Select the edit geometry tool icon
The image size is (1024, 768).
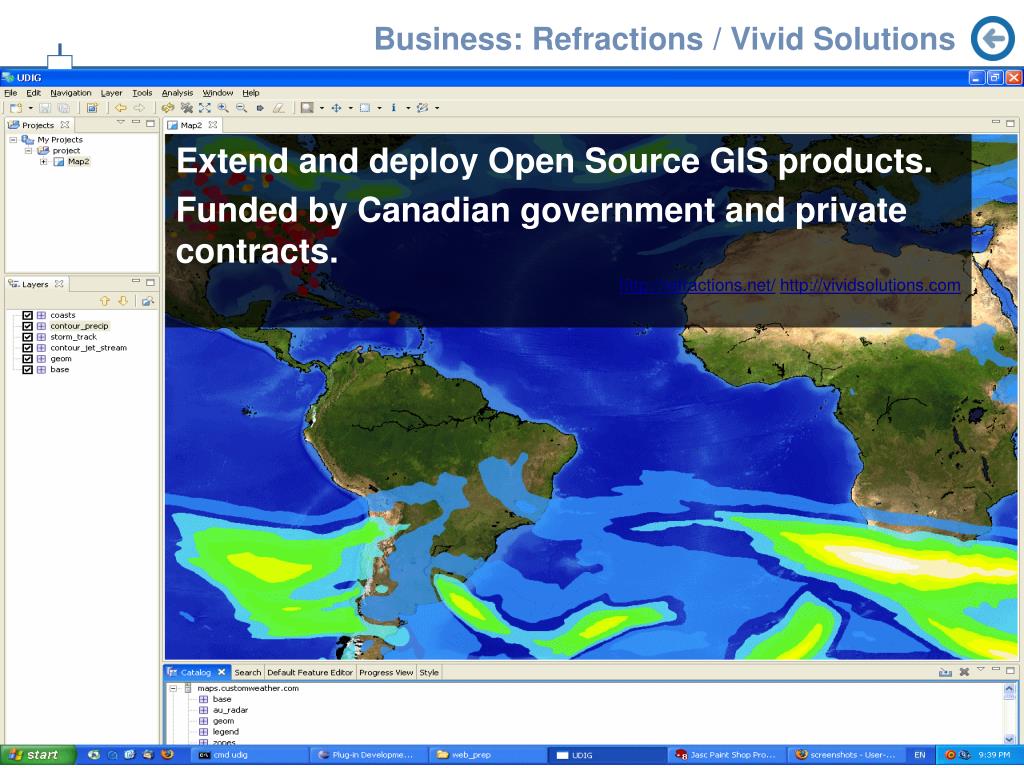pos(423,108)
